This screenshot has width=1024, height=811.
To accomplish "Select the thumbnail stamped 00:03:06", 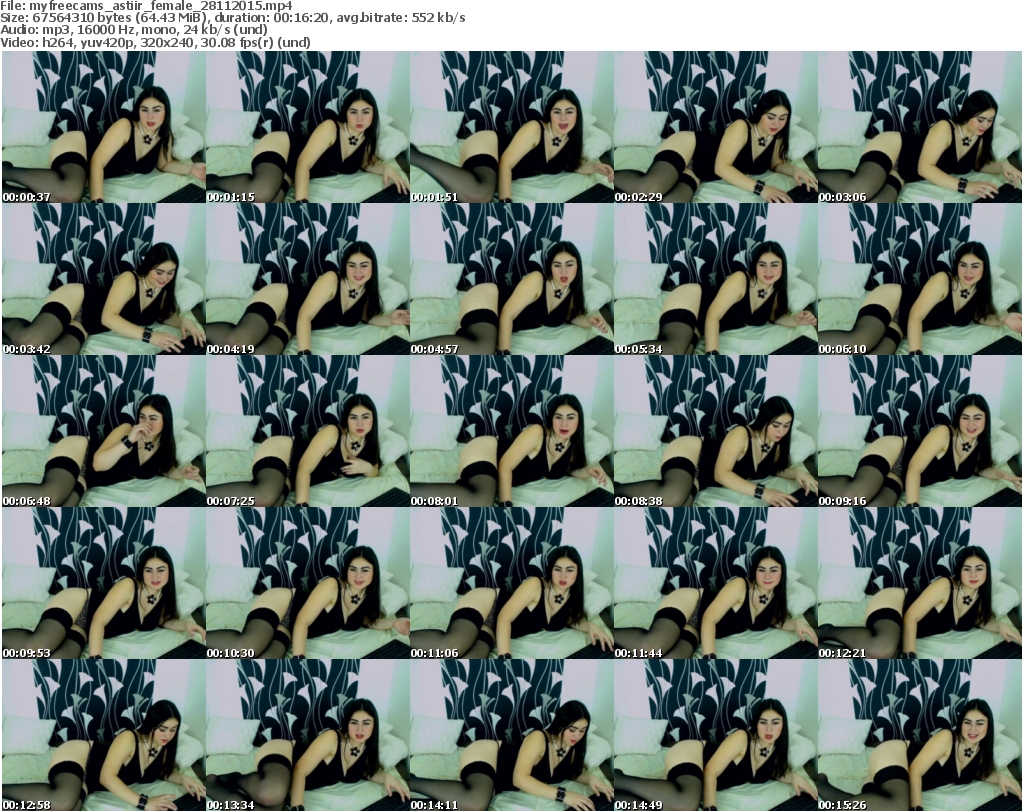I will pyautogui.click(x=920, y=127).
